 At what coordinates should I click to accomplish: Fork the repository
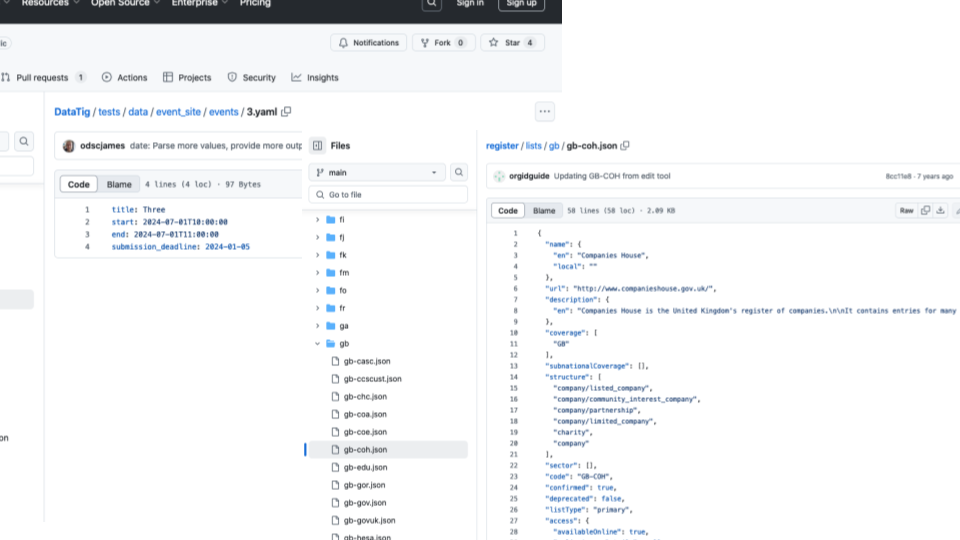tap(443, 43)
